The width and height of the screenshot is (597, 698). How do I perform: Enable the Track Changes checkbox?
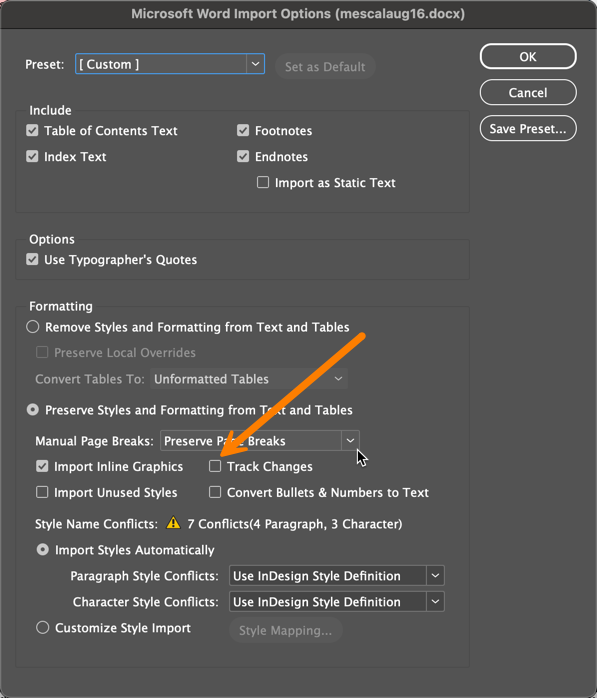tap(215, 466)
